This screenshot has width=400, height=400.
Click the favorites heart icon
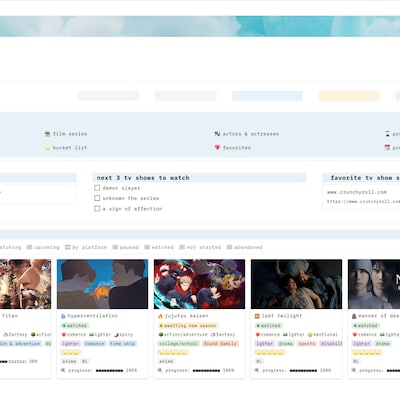click(217, 147)
